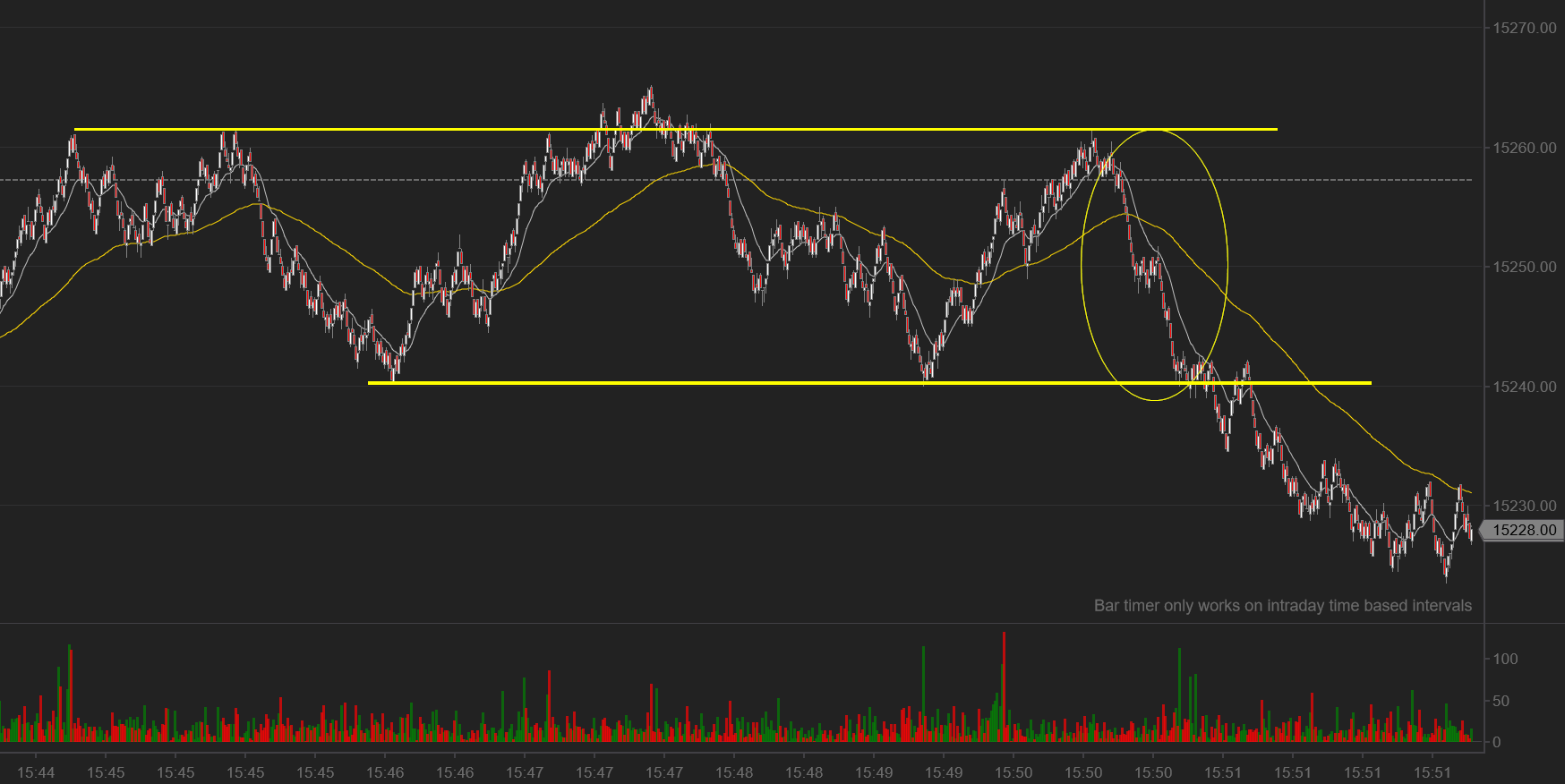Screen dimensions: 1565x784
Task: Select the 15250.00 price axis label
Action: coord(1524,267)
